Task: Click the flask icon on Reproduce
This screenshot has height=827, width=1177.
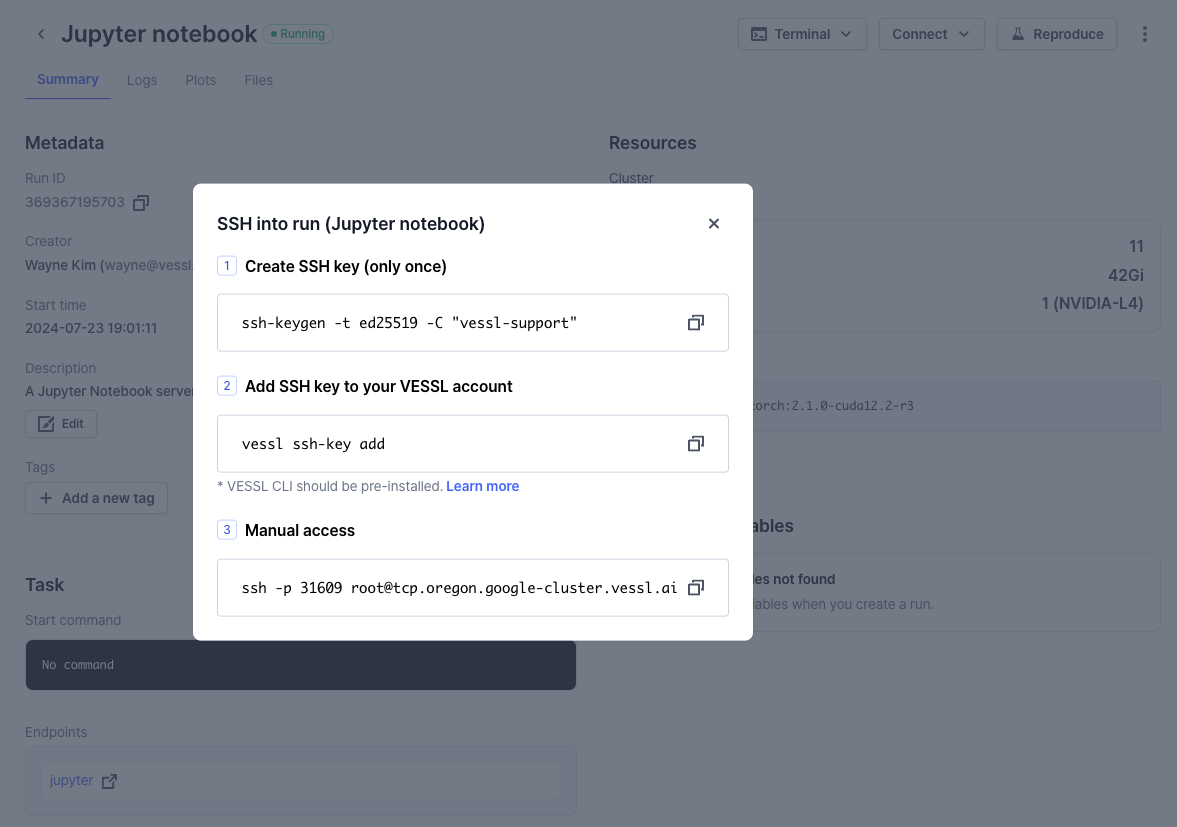Action: 1018,34
